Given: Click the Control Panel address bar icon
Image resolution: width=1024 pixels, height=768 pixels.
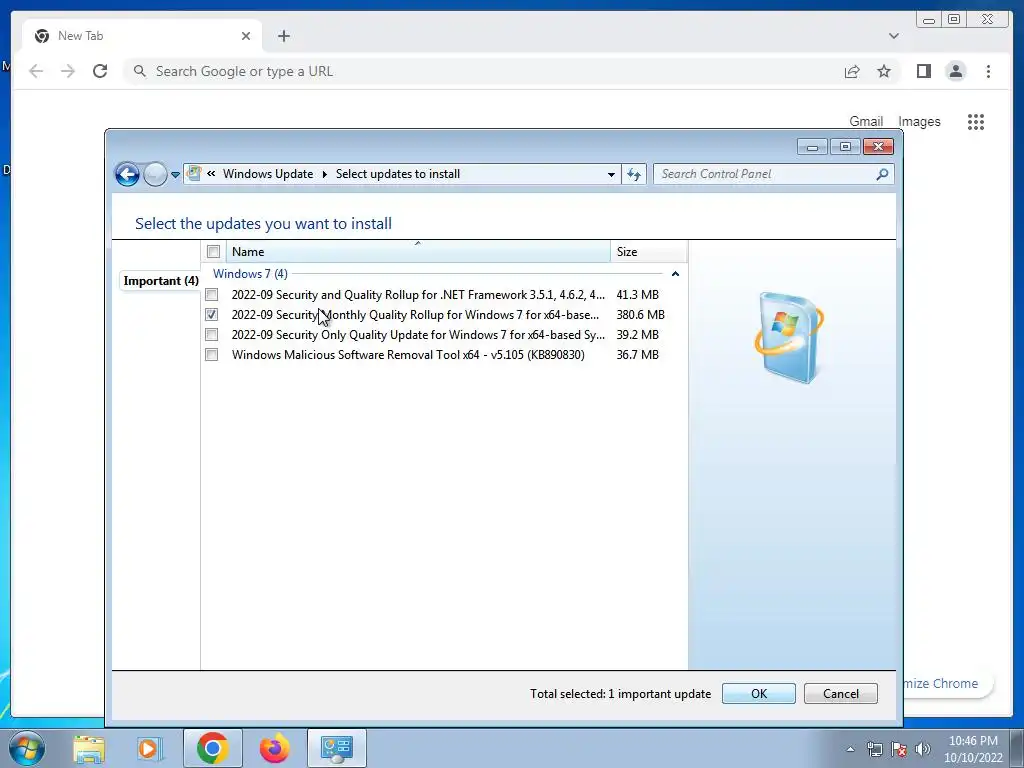Looking at the screenshot, I should (194, 174).
